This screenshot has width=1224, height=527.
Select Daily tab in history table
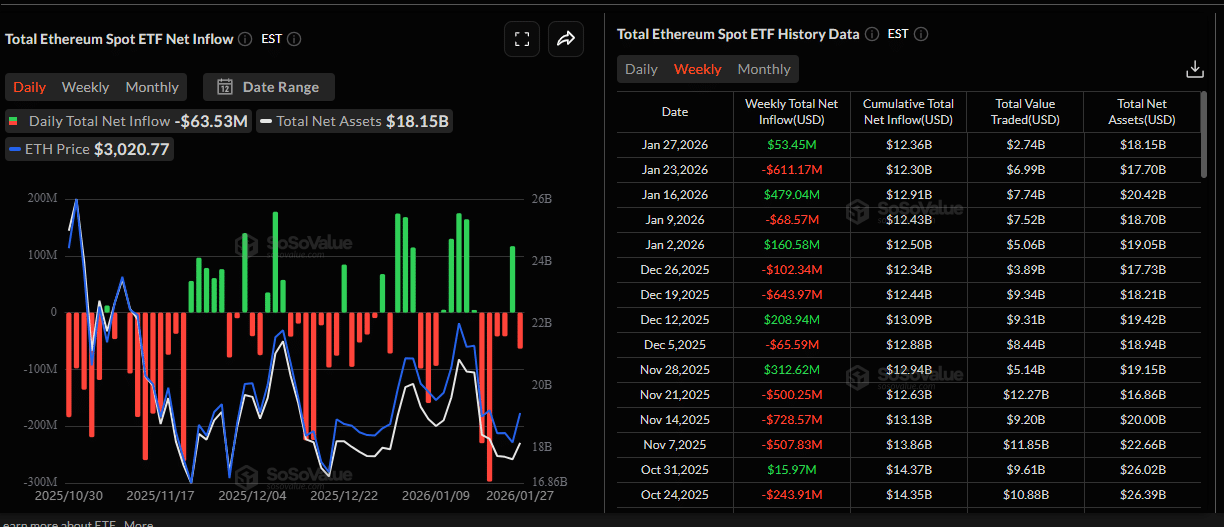[x=641, y=69]
